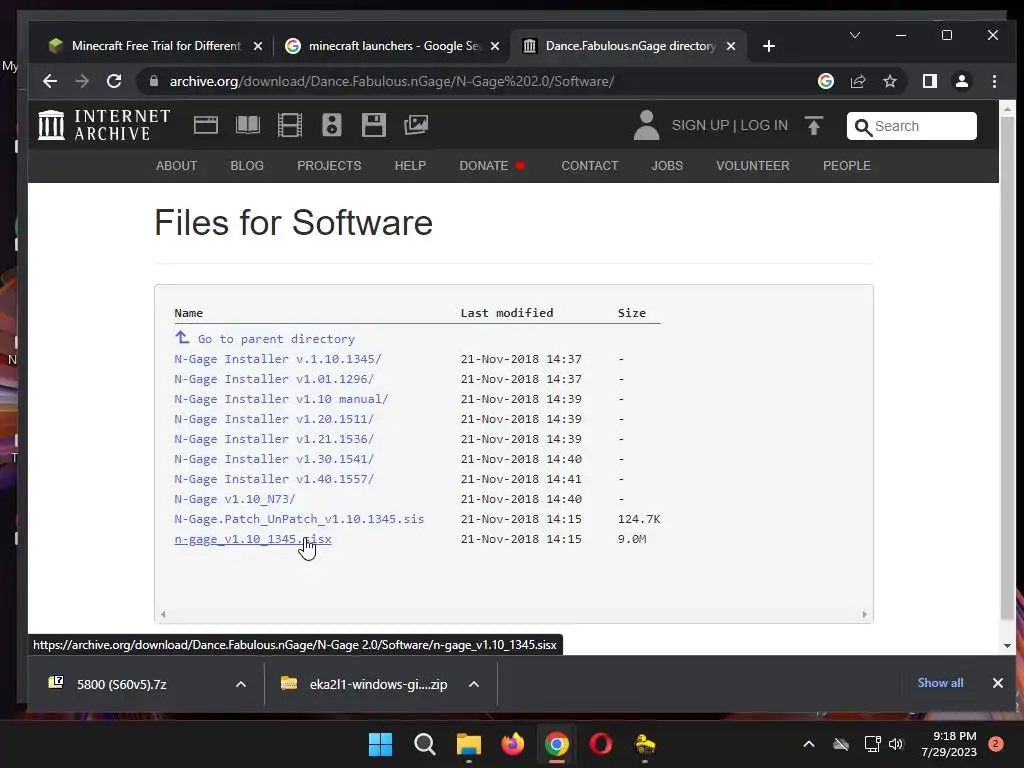Expand the eka2l1-windows zip download options
This screenshot has height=768, width=1024.
click(x=474, y=684)
